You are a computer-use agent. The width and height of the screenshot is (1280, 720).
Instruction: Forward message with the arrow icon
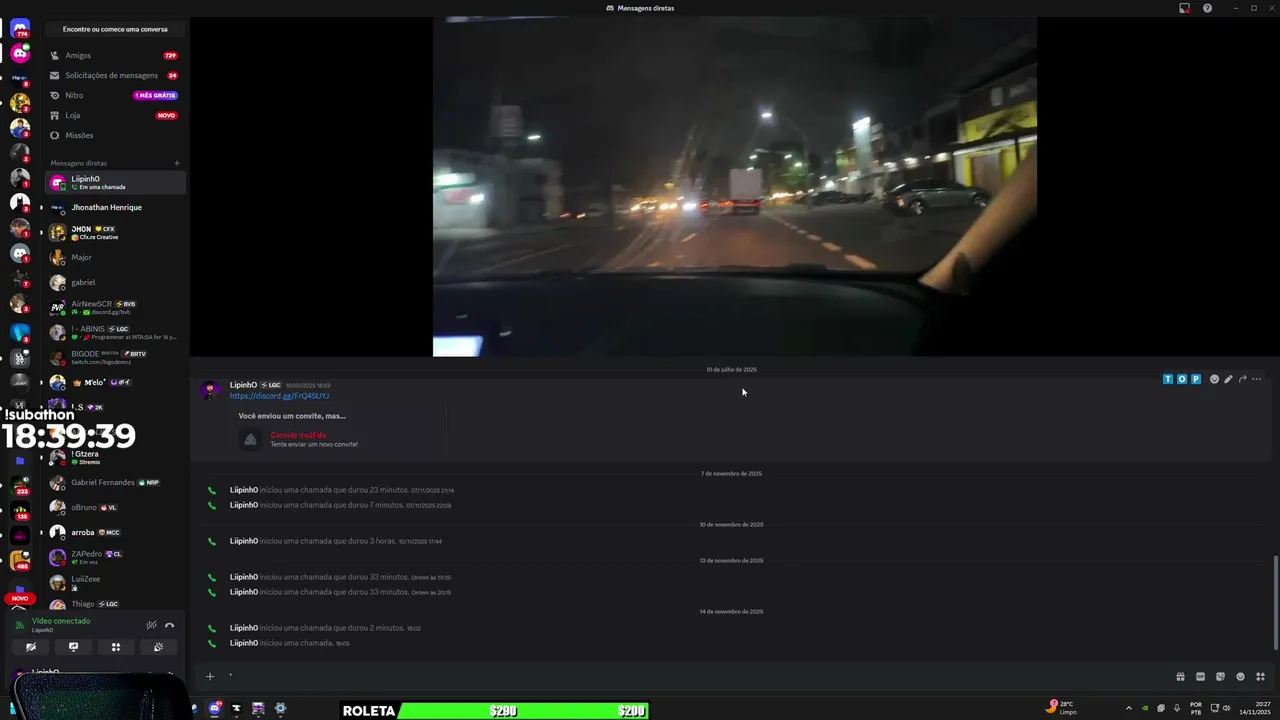coord(1242,379)
